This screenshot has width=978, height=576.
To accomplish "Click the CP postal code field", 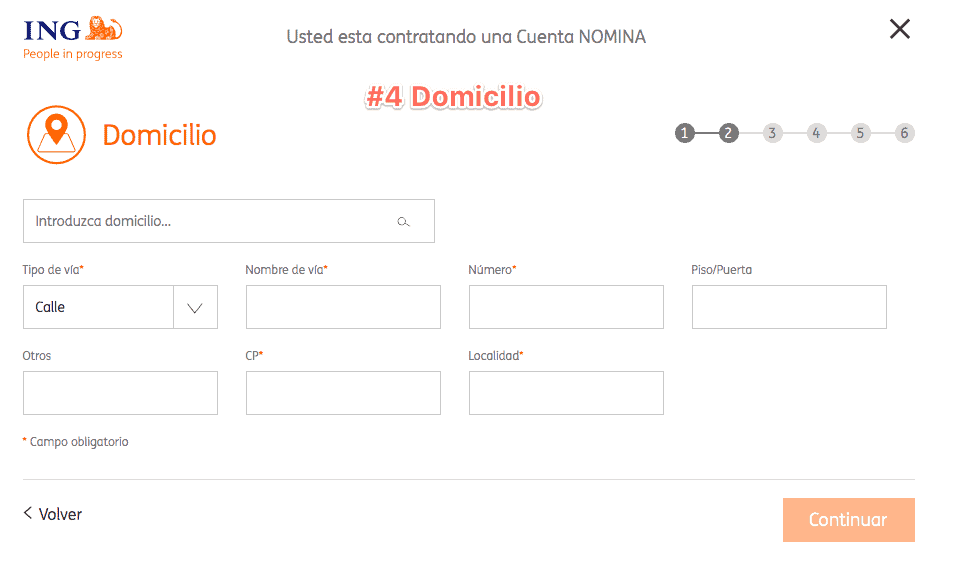I will (343, 393).
